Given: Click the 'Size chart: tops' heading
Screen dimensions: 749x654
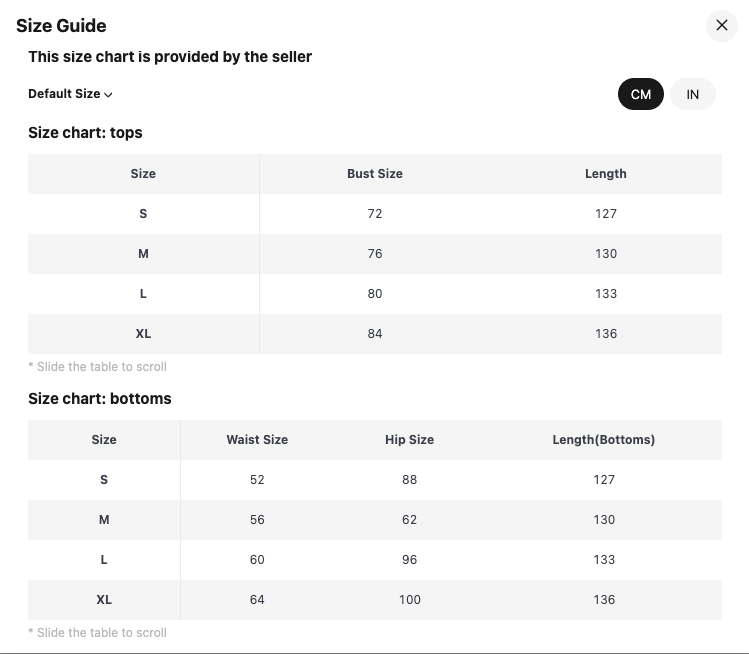Looking at the screenshot, I should [x=85, y=133].
